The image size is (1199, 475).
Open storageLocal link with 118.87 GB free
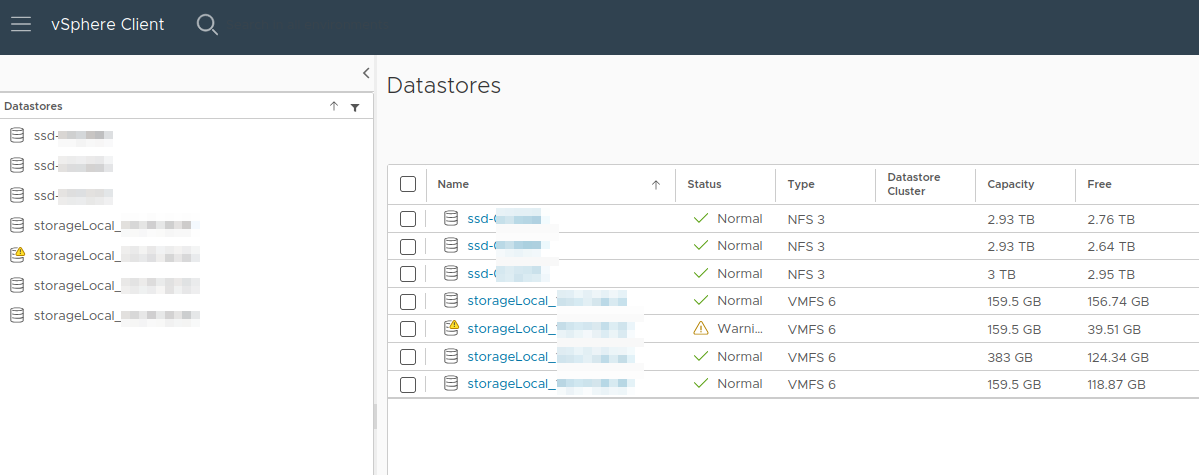[x=551, y=384]
